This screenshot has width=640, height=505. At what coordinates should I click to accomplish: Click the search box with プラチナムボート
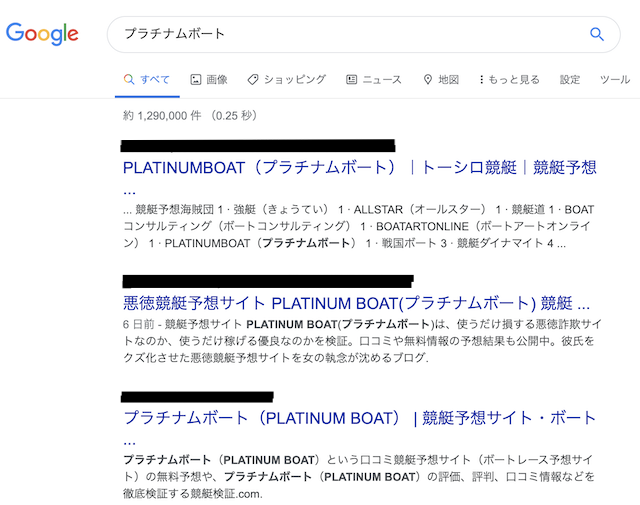pos(364,34)
